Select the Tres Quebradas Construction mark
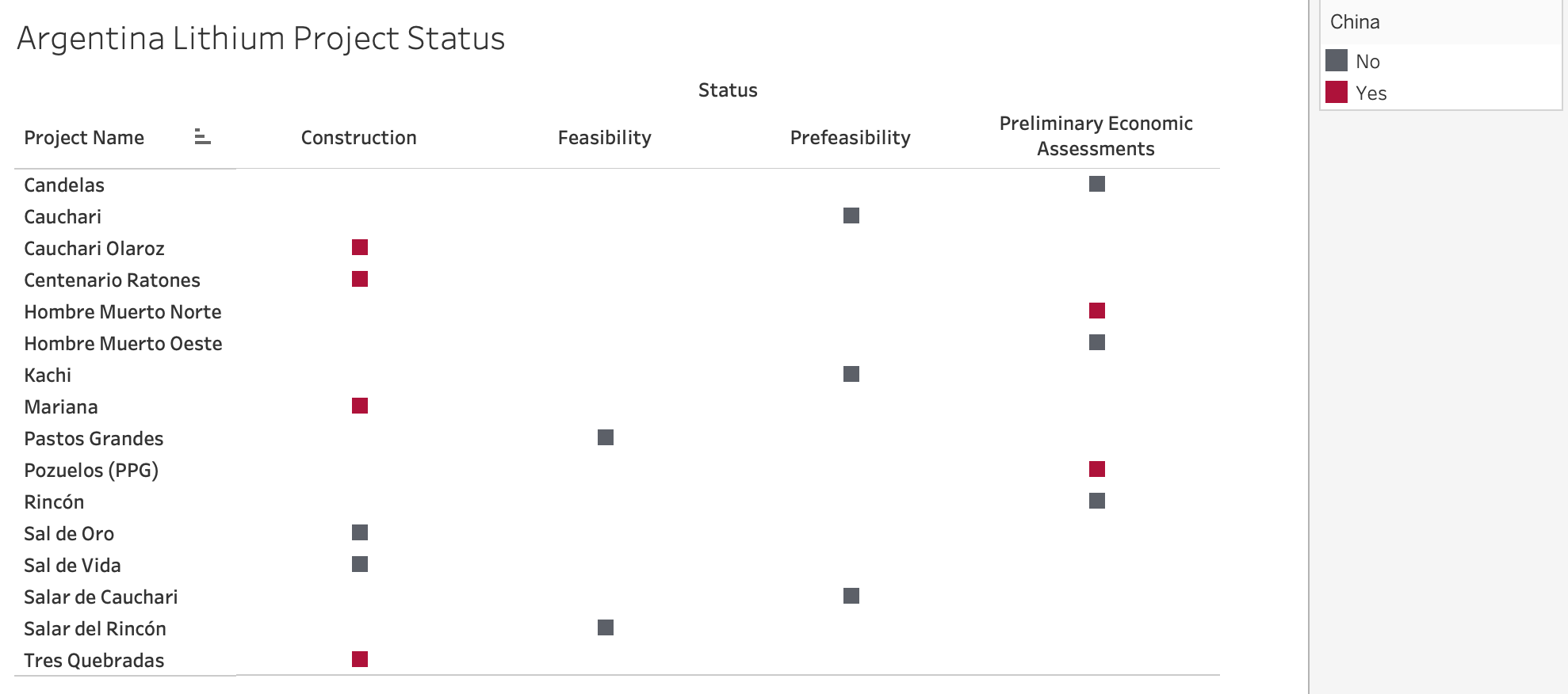This screenshot has height=694, width=1568. pyautogui.click(x=360, y=660)
